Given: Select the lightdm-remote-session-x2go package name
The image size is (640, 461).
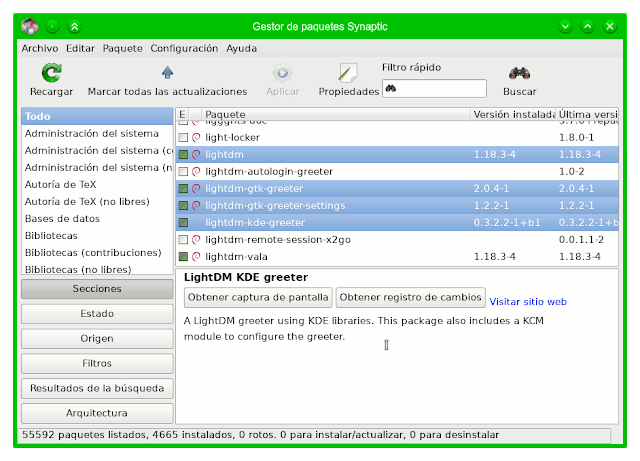Looking at the screenshot, I should pos(278,240).
